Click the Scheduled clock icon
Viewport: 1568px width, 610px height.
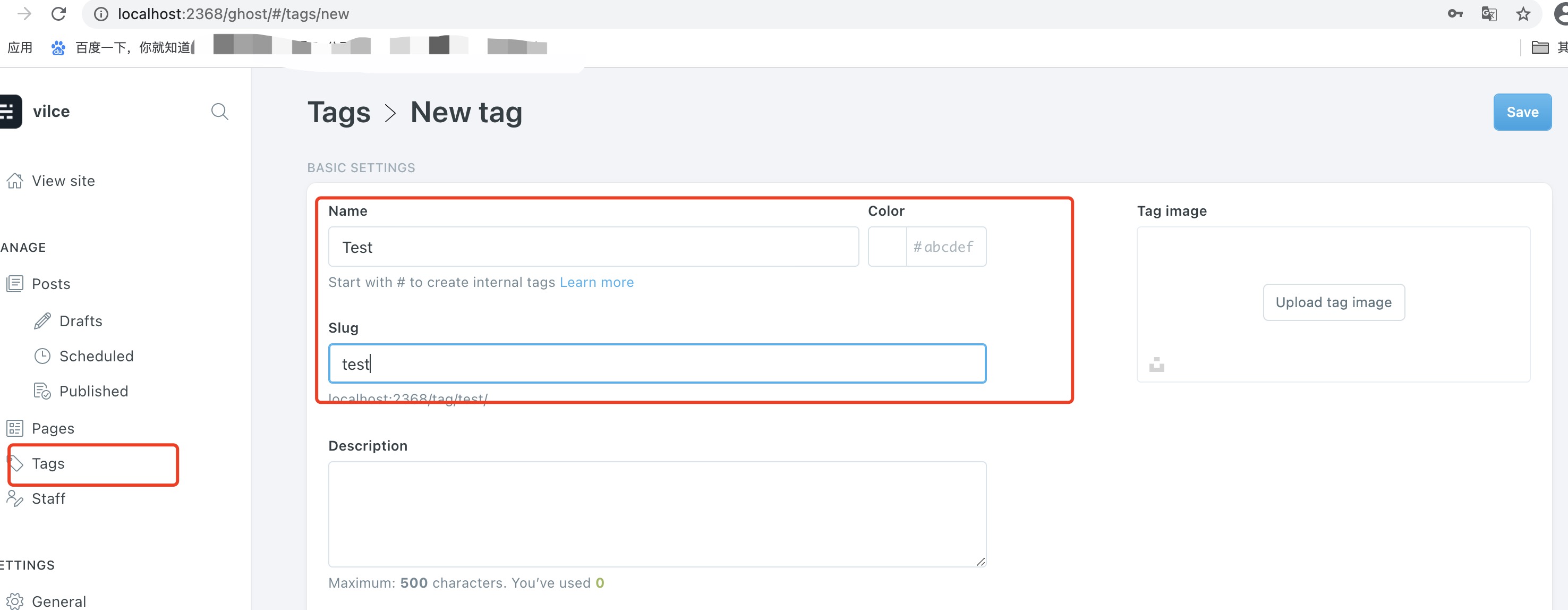[x=41, y=355]
